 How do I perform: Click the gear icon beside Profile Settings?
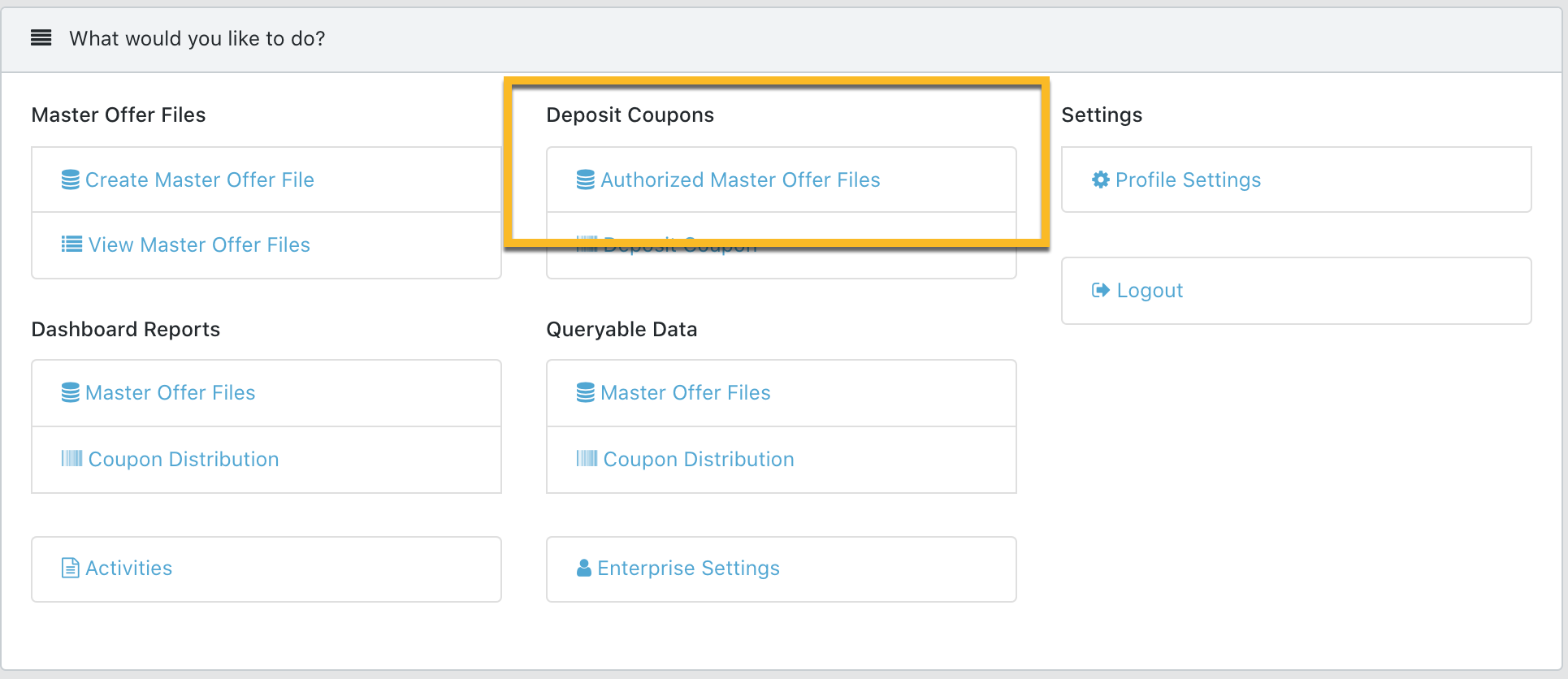tap(1100, 179)
